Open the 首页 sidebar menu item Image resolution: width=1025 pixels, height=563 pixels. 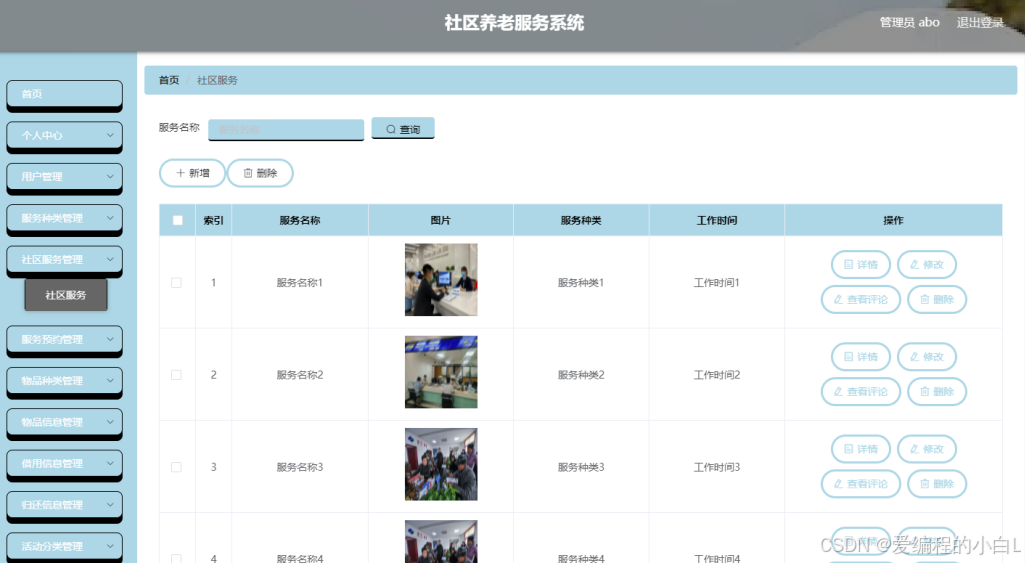tap(65, 94)
